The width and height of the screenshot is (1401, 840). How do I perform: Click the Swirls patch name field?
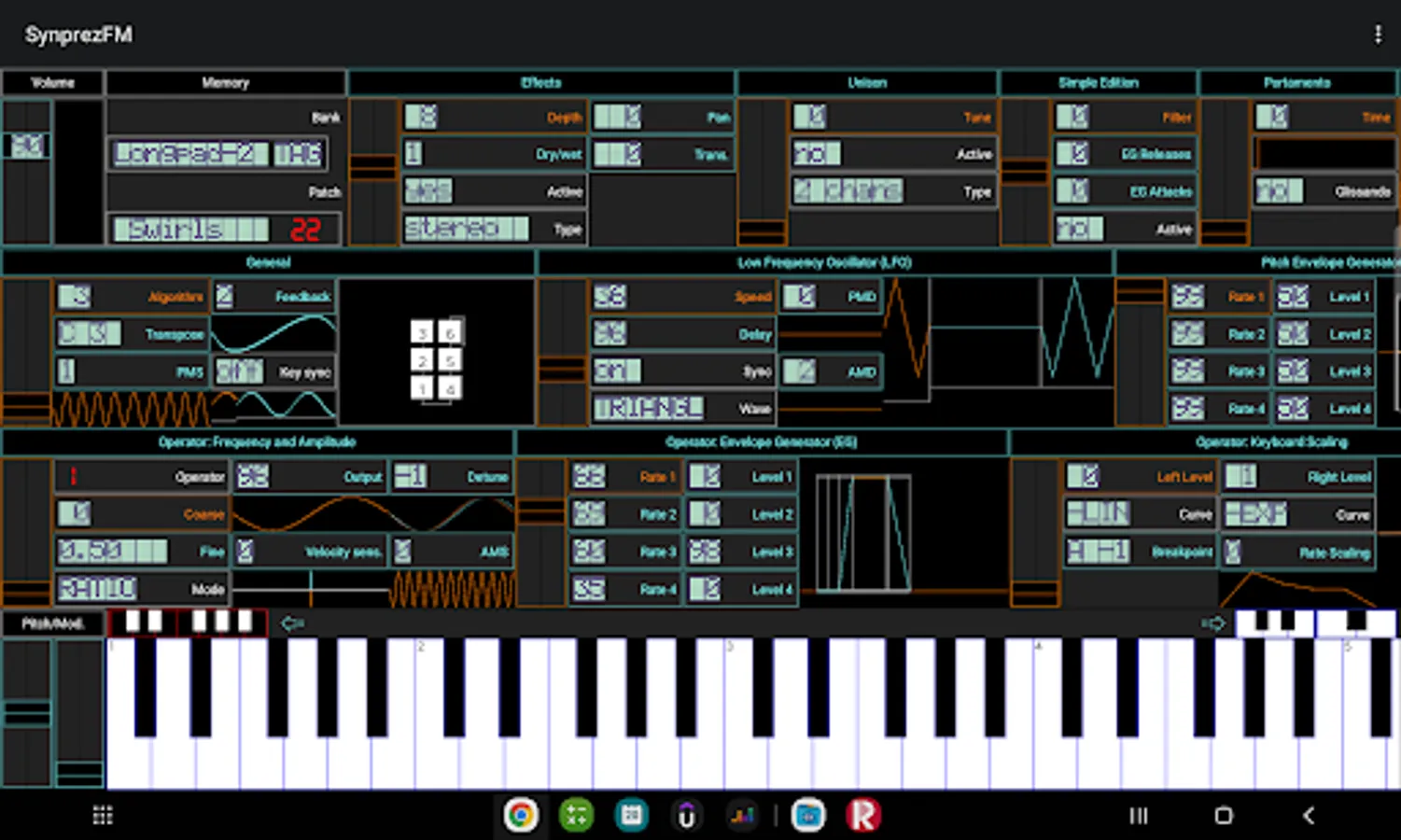point(190,229)
